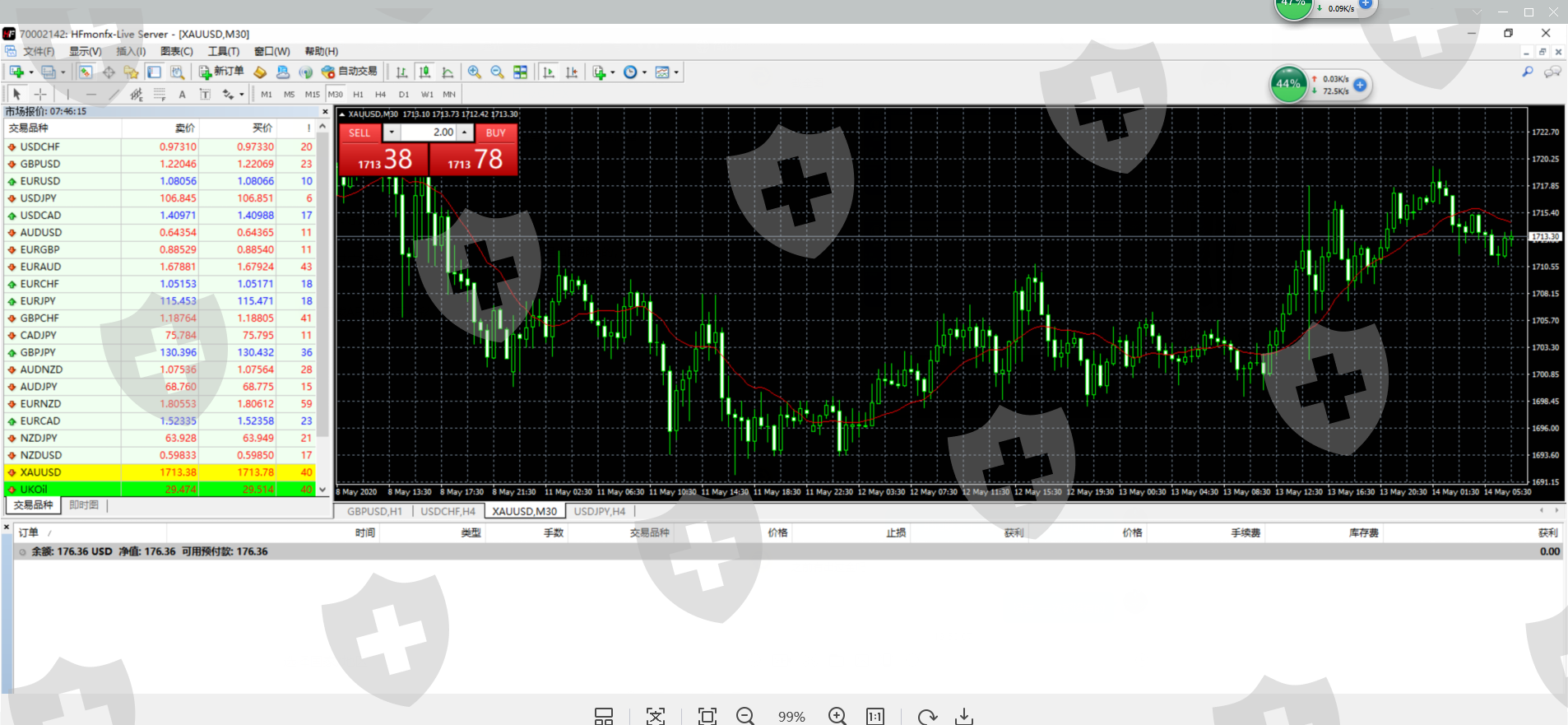Select the XAUUSD row in Market Watch
Viewport: 1568px width, 725px height.
click(160, 472)
